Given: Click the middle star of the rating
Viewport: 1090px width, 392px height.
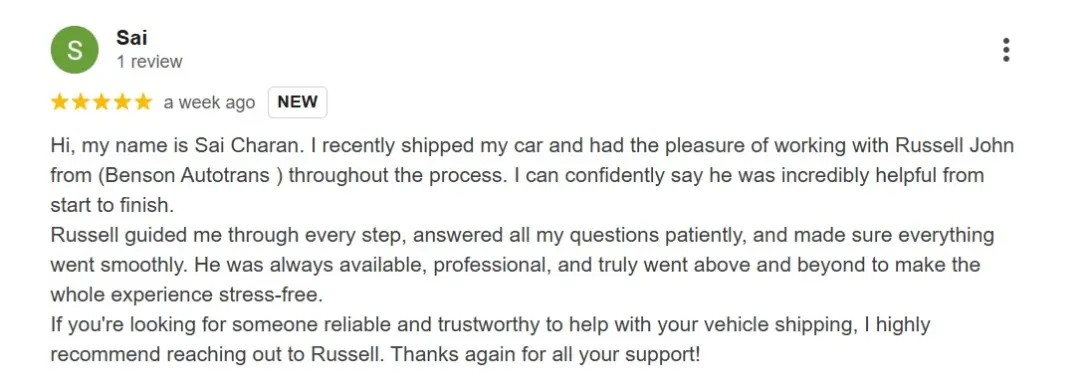Looking at the screenshot, I should tap(101, 102).
